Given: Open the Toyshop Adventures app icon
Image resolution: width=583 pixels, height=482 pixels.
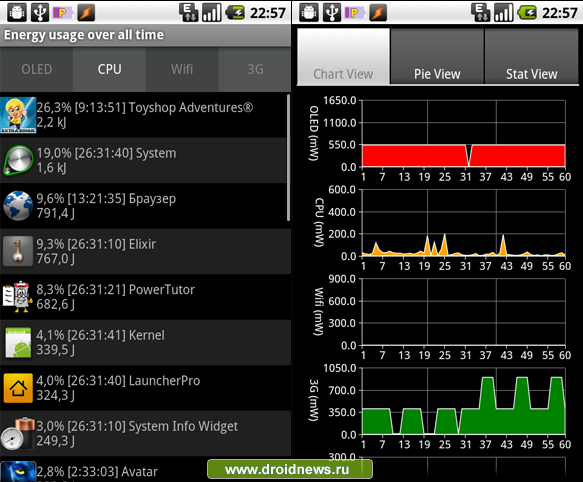Looking at the screenshot, I should [x=18, y=115].
